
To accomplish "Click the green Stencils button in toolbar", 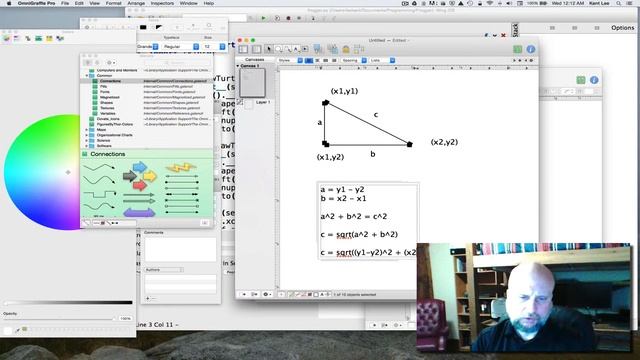I will click(518, 49).
